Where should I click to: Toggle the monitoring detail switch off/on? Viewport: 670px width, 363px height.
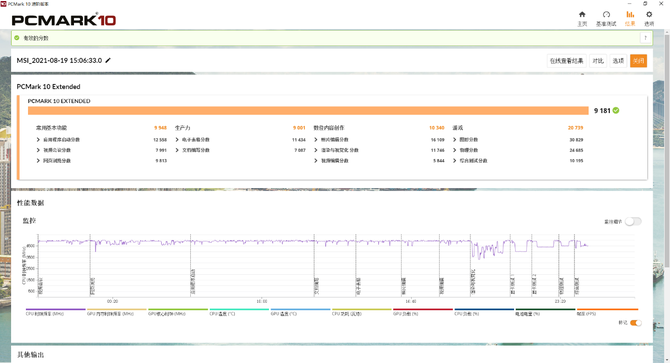(x=633, y=221)
